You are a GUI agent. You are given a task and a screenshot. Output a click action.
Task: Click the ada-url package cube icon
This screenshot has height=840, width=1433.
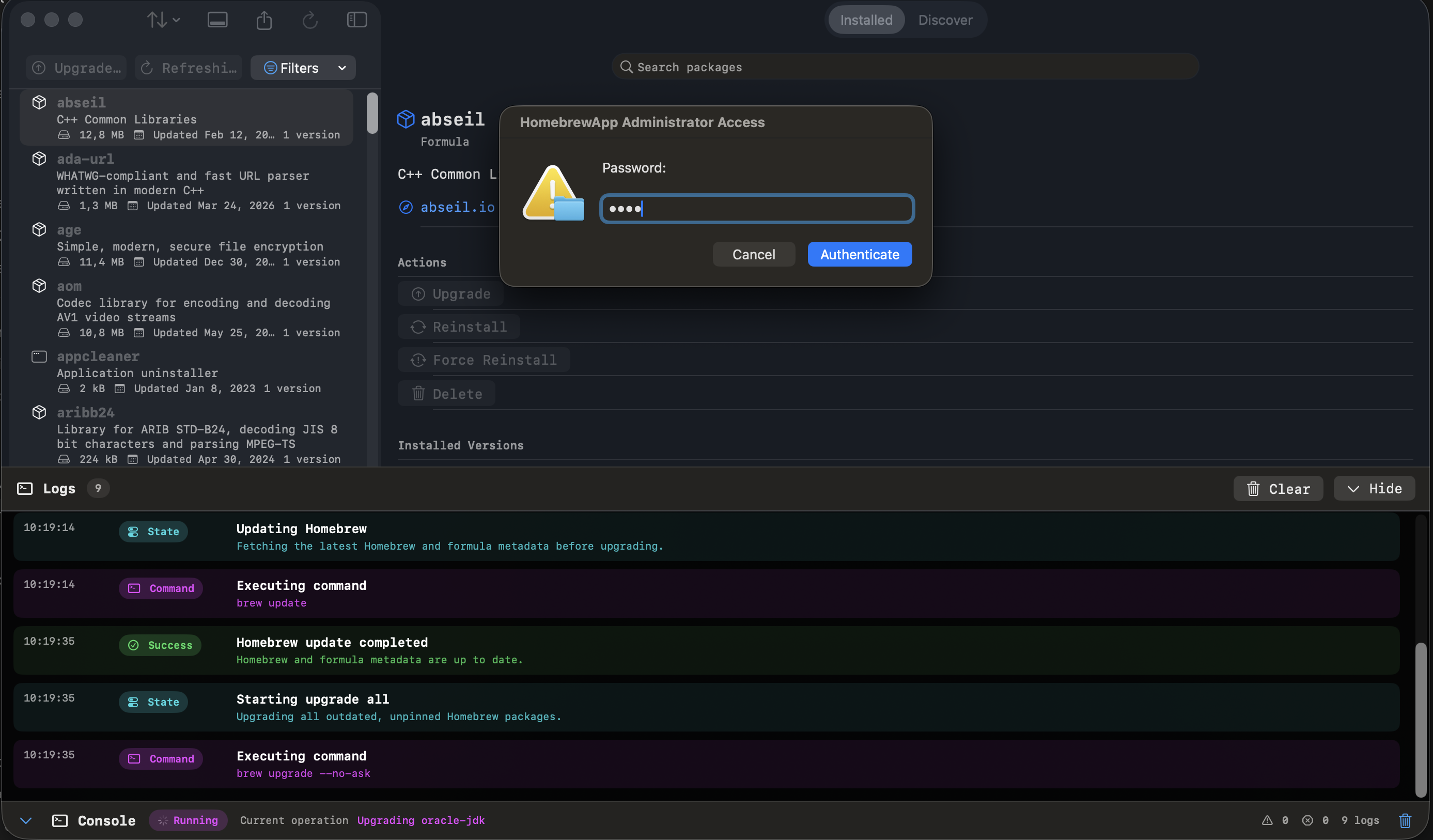click(x=39, y=159)
